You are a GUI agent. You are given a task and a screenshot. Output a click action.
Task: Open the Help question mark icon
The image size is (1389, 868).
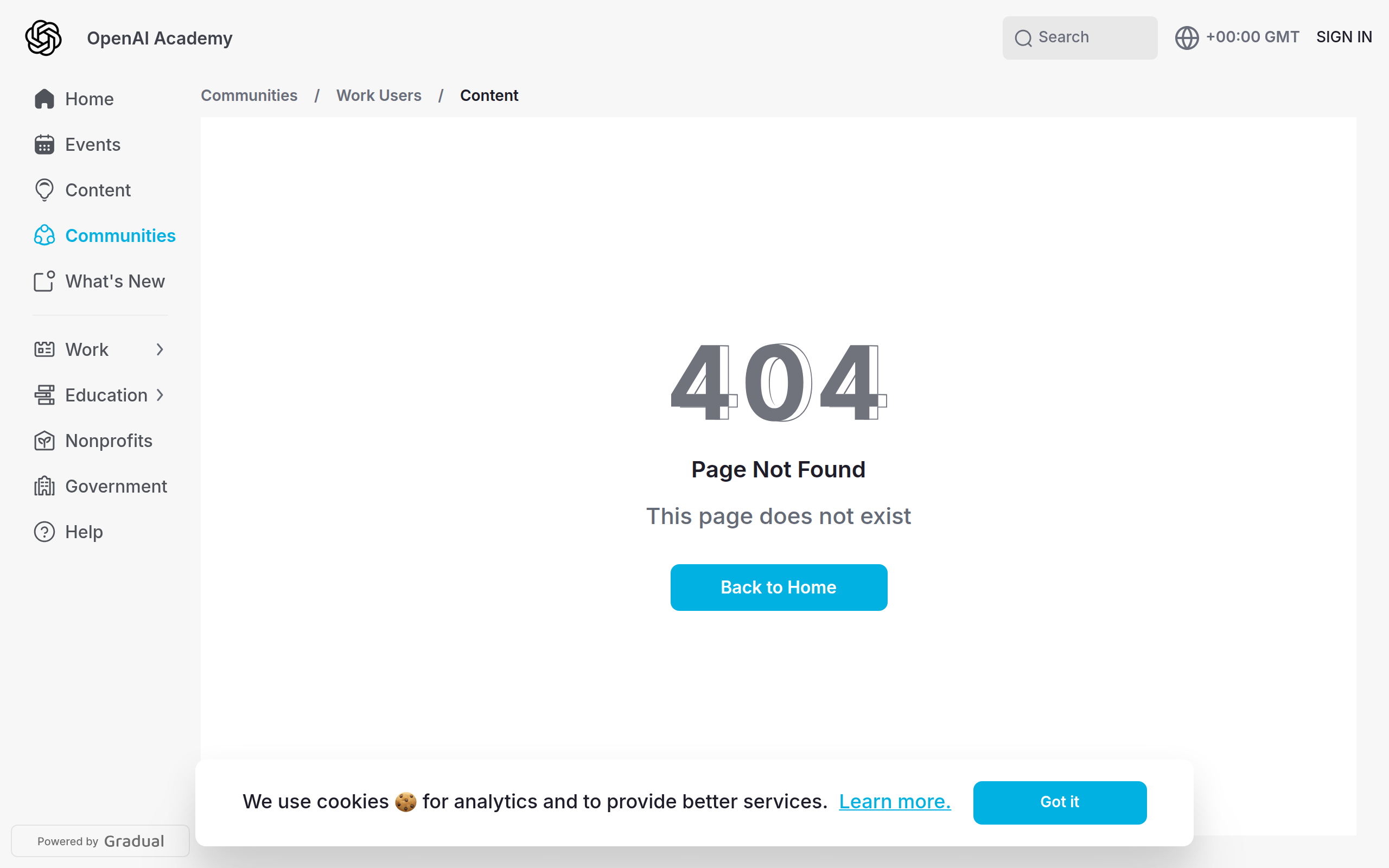(44, 532)
